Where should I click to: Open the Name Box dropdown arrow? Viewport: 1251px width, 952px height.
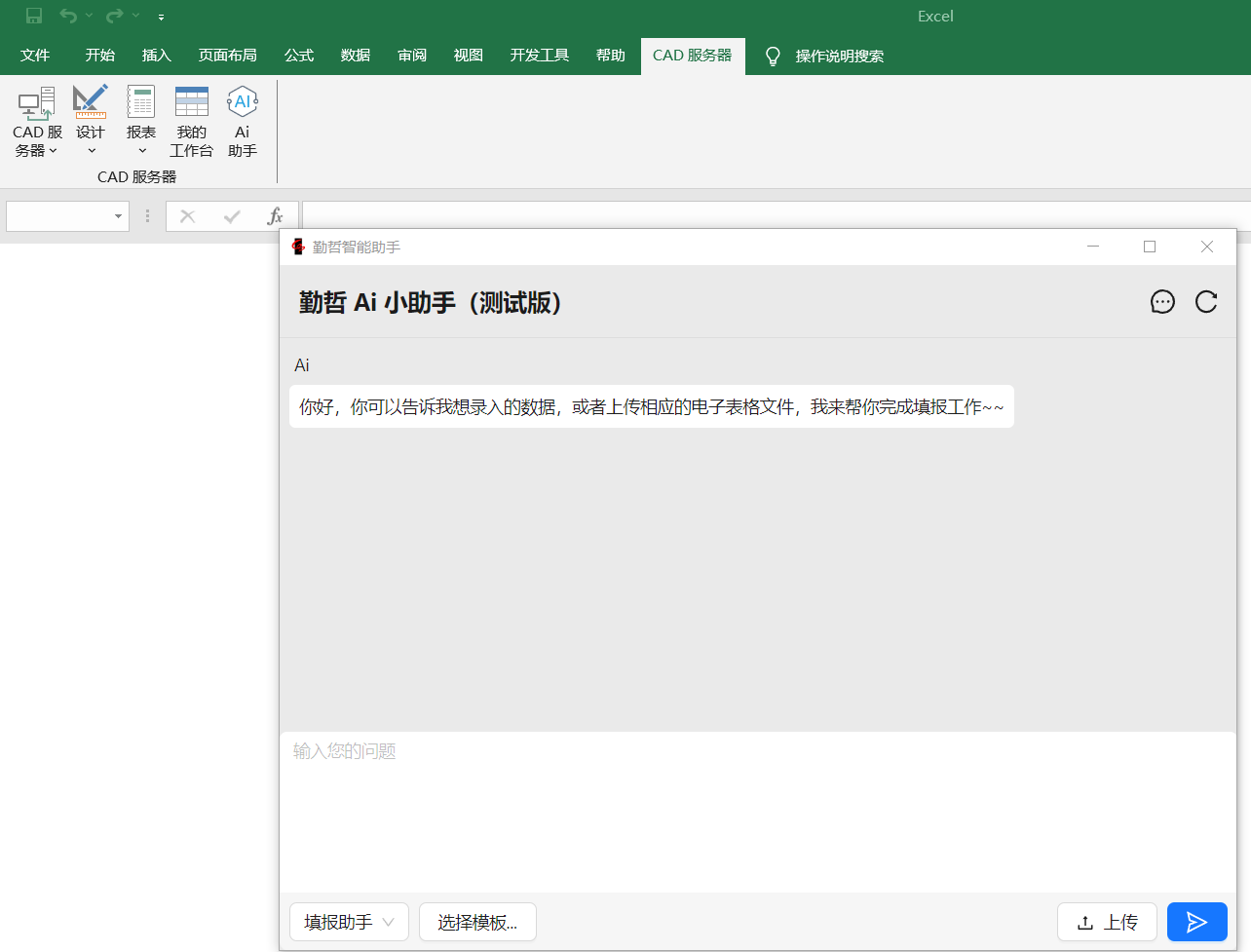click(x=118, y=216)
